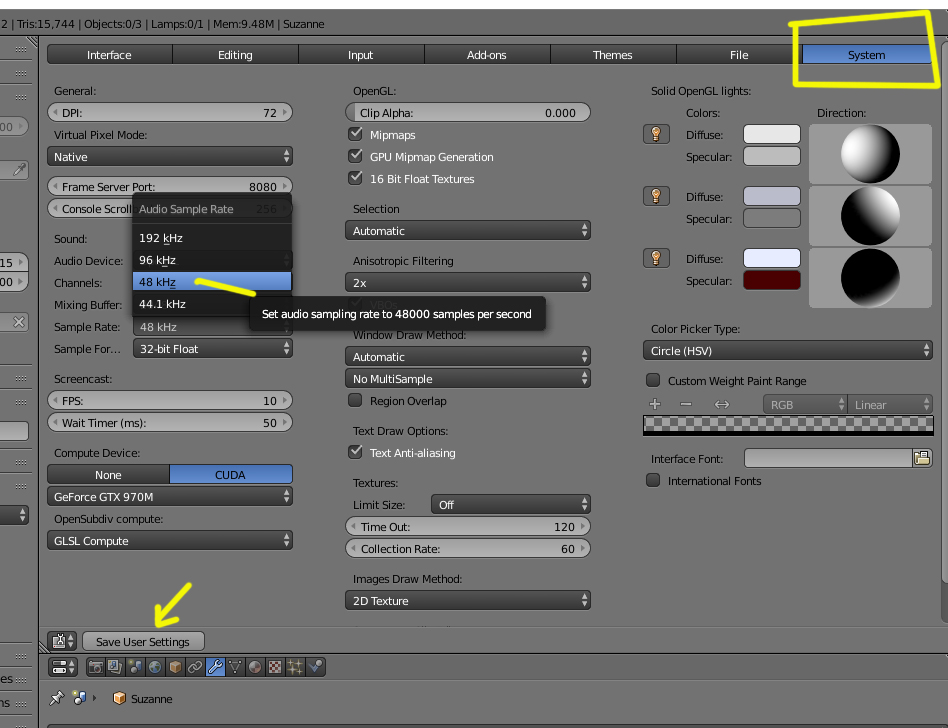Viewport: 948px width, 728px height.
Task: Toggle the first OpenGL light bulb
Action: point(656,134)
